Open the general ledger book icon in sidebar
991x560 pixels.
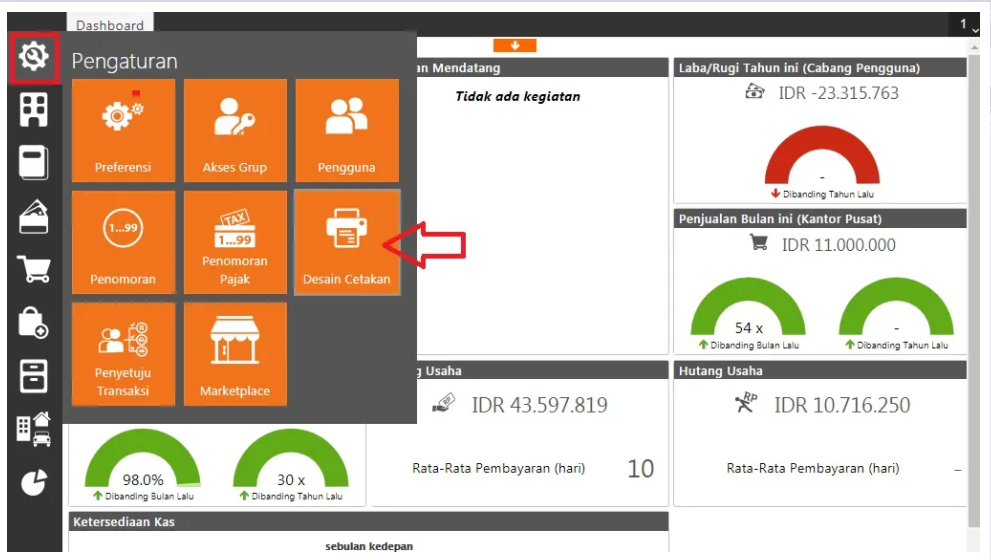point(33,162)
